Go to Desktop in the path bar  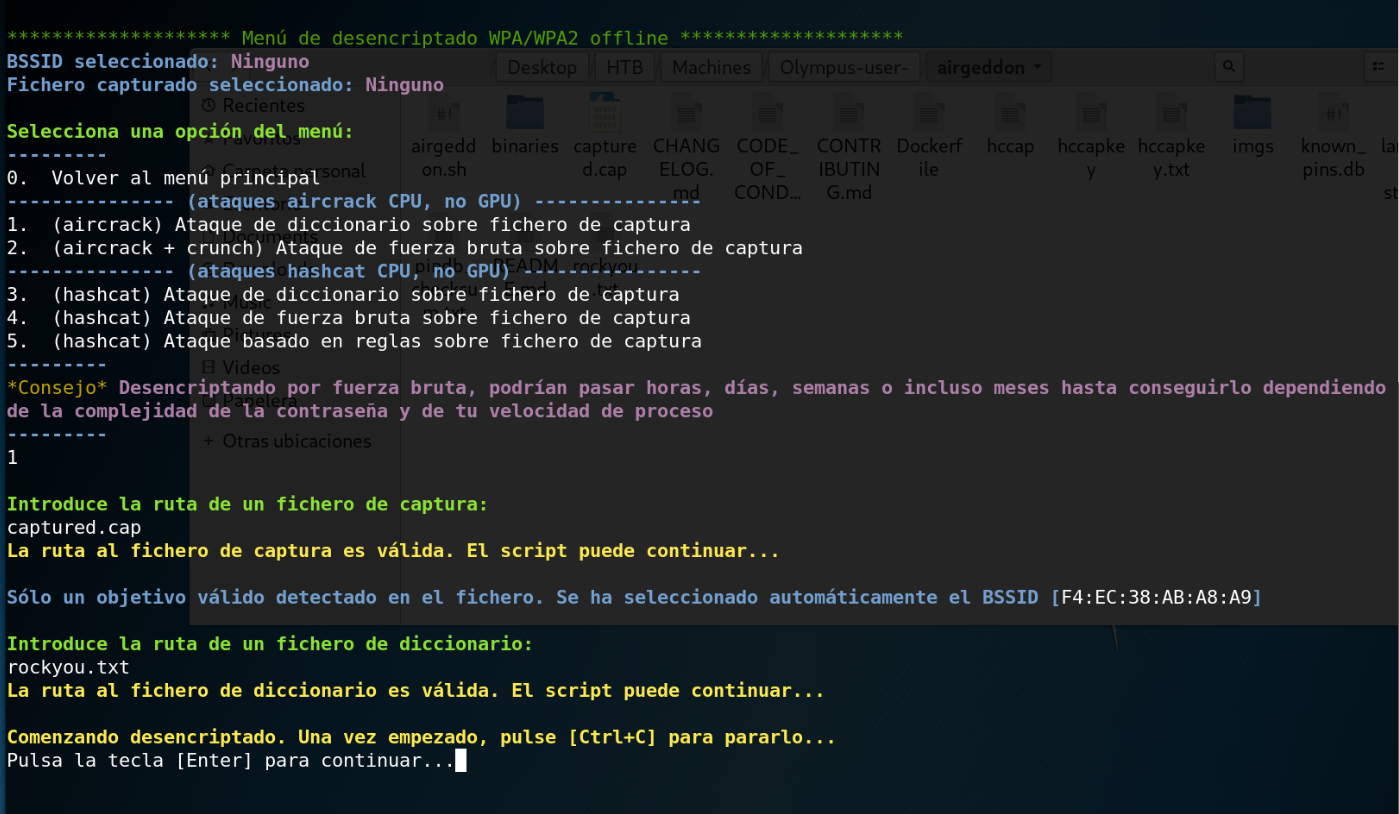coord(541,67)
